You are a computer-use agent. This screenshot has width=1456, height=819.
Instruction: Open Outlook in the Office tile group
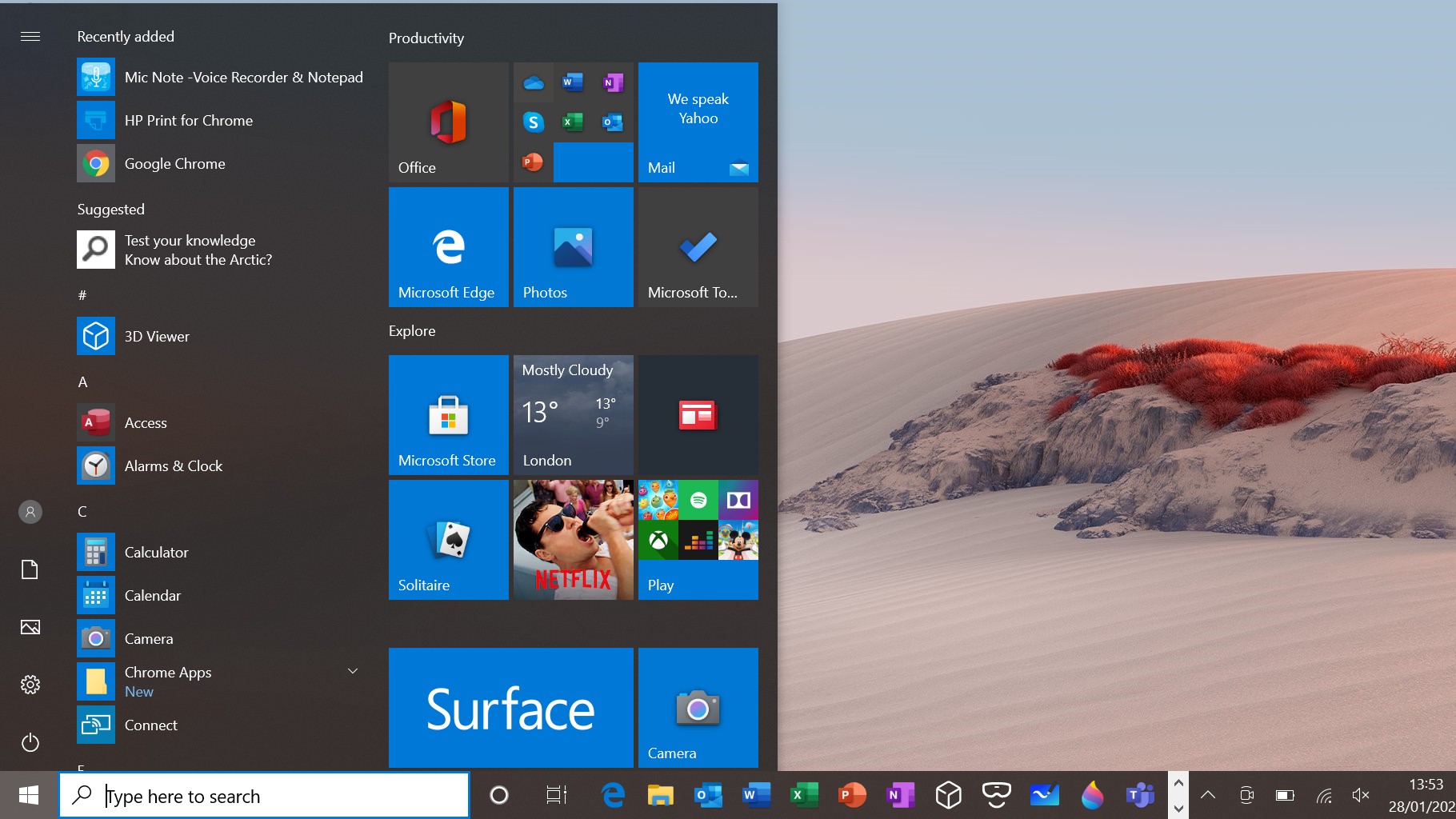pyautogui.click(x=614, y=122)
